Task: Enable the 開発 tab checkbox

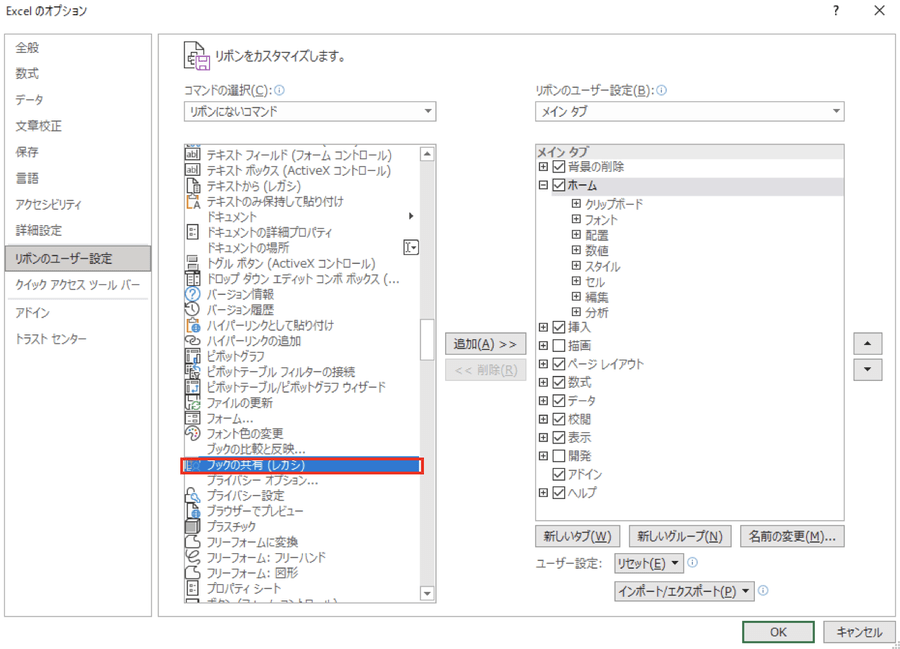Action: click(x=558, y=456)
